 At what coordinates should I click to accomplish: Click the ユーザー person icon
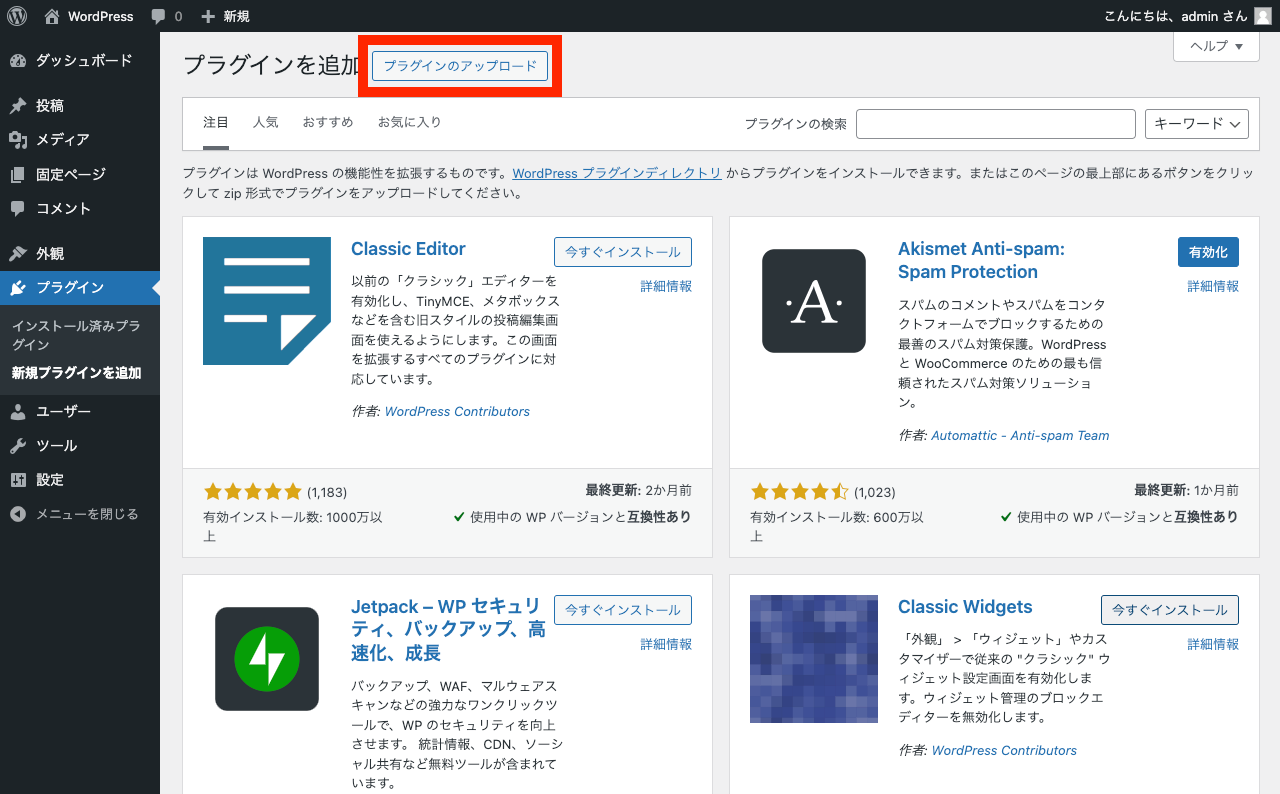pyautogui.click(x=18, y=412)
